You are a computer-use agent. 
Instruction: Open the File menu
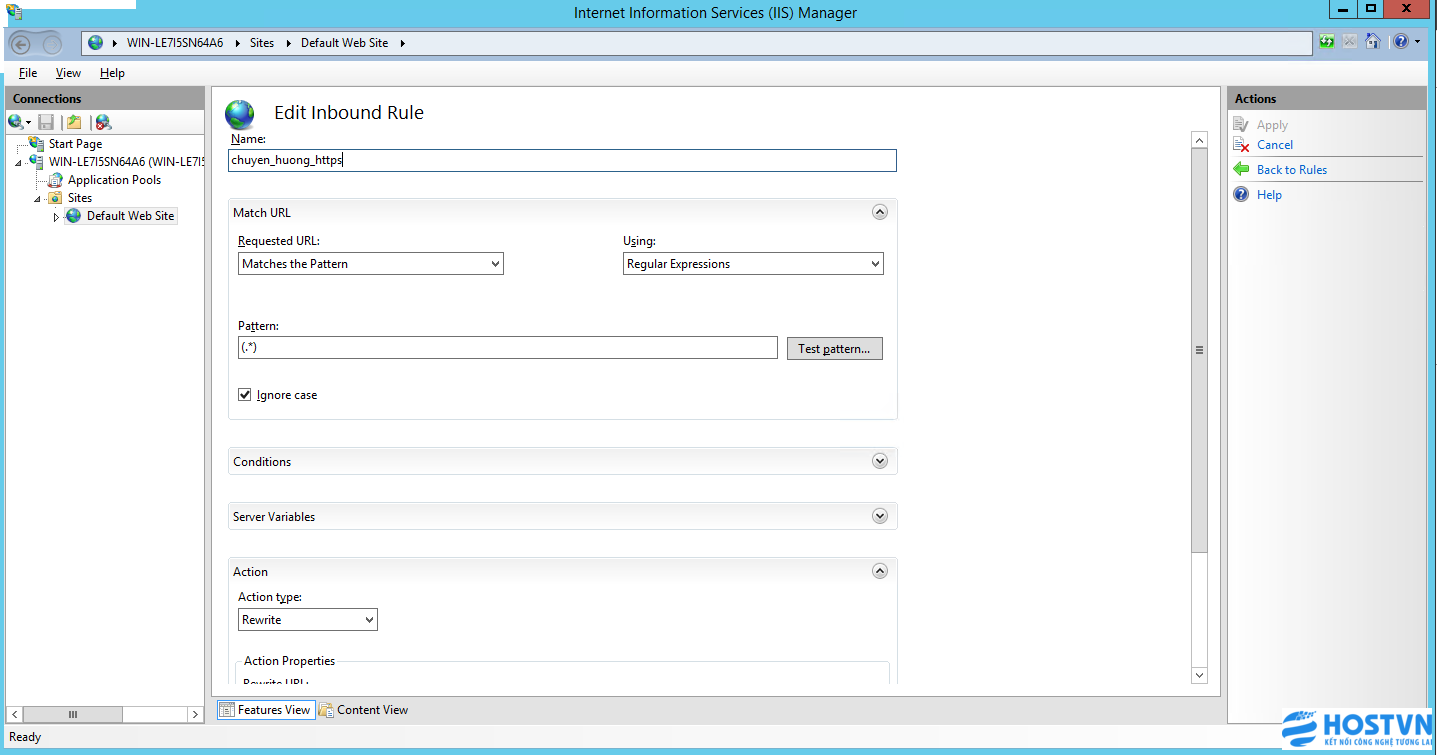[28, 73]
